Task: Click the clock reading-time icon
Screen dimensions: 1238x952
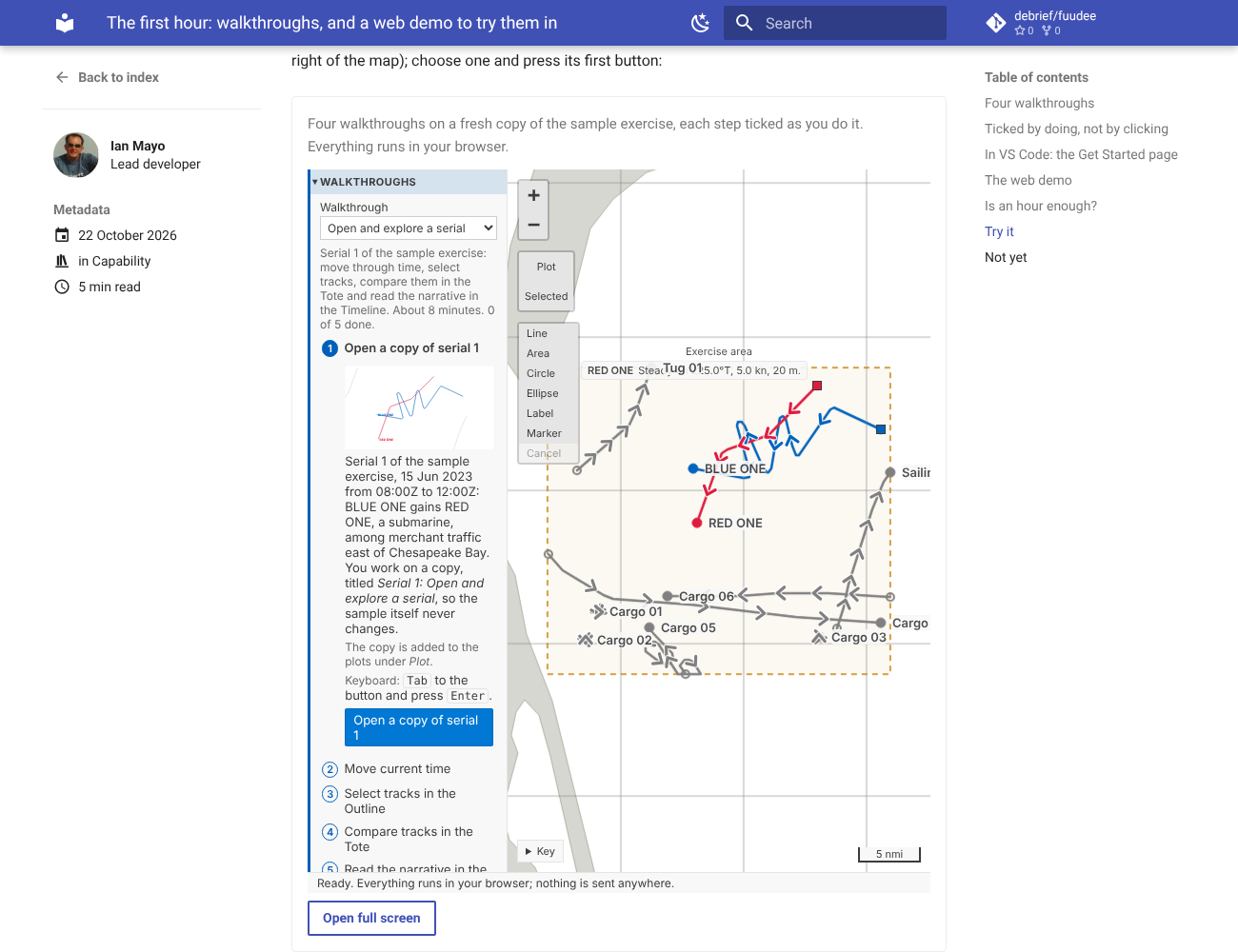Action: [x=62, y=287]
